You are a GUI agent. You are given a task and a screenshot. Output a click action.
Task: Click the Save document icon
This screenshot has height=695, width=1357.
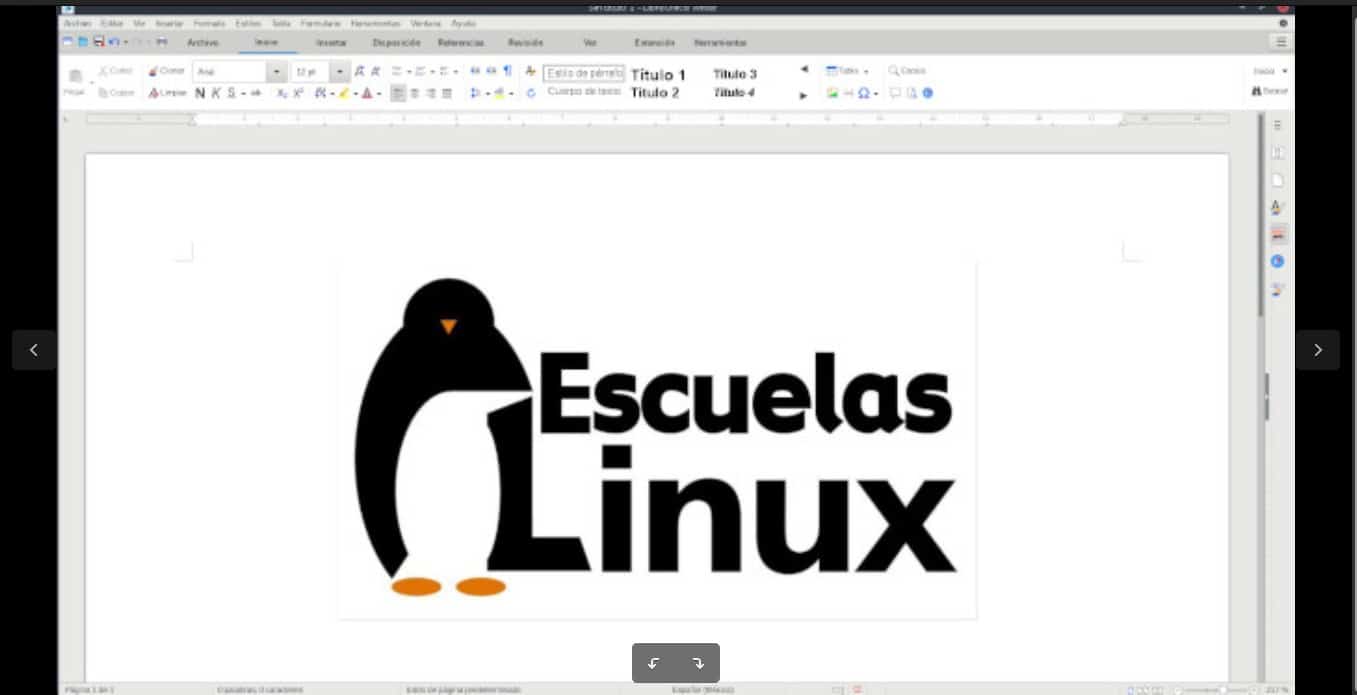99,42
